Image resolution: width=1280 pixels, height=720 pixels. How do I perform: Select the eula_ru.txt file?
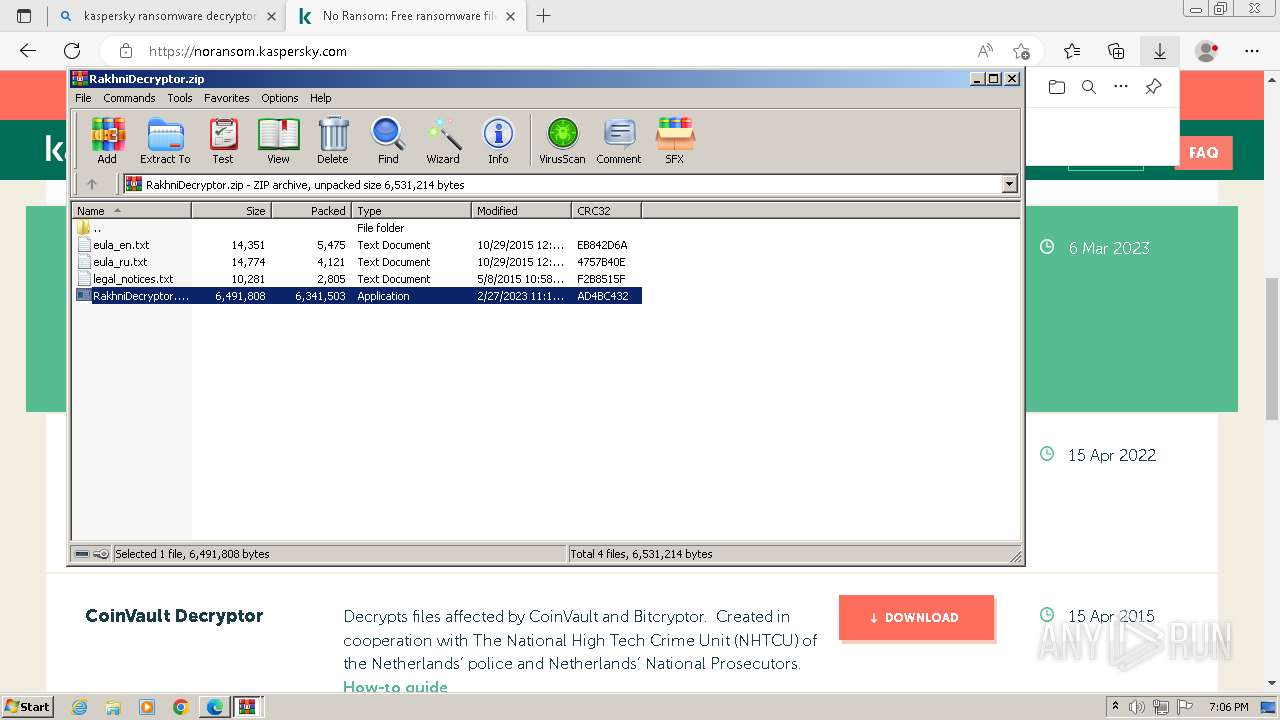pyautogui.click(x=357, y=262)
